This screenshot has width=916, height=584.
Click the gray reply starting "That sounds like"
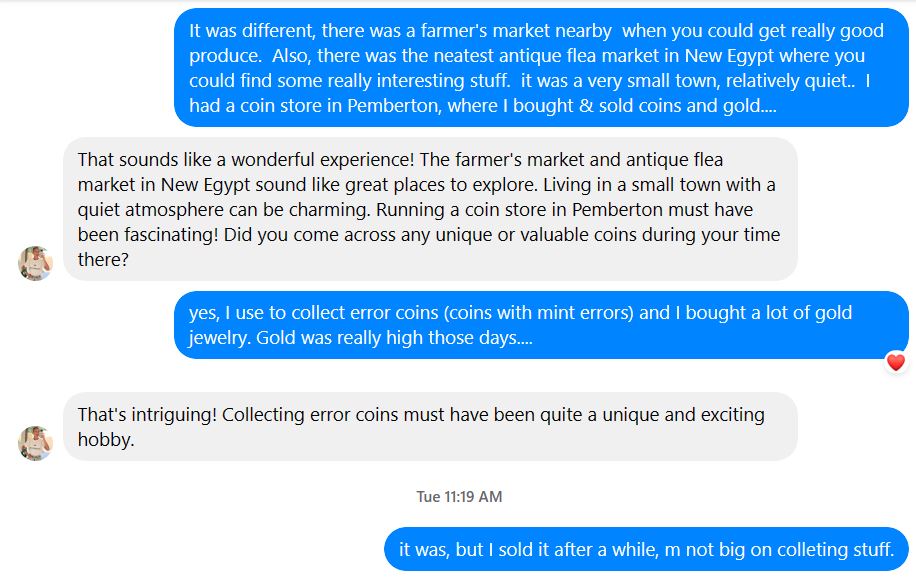click(x=430, y=209)
